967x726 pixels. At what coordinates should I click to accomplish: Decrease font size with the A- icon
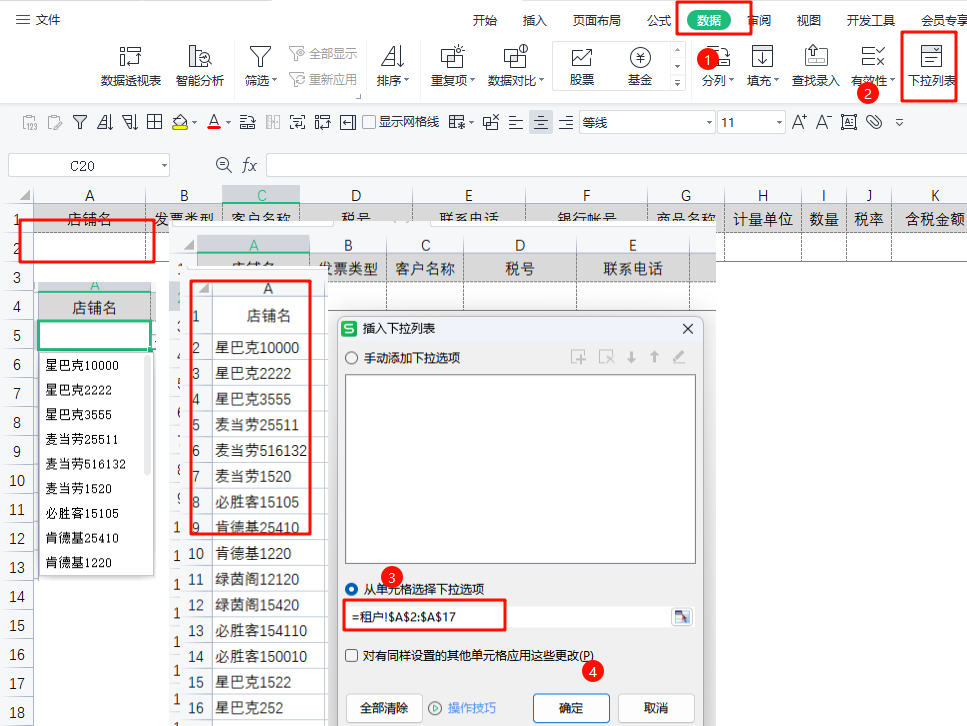pos(823,122)
